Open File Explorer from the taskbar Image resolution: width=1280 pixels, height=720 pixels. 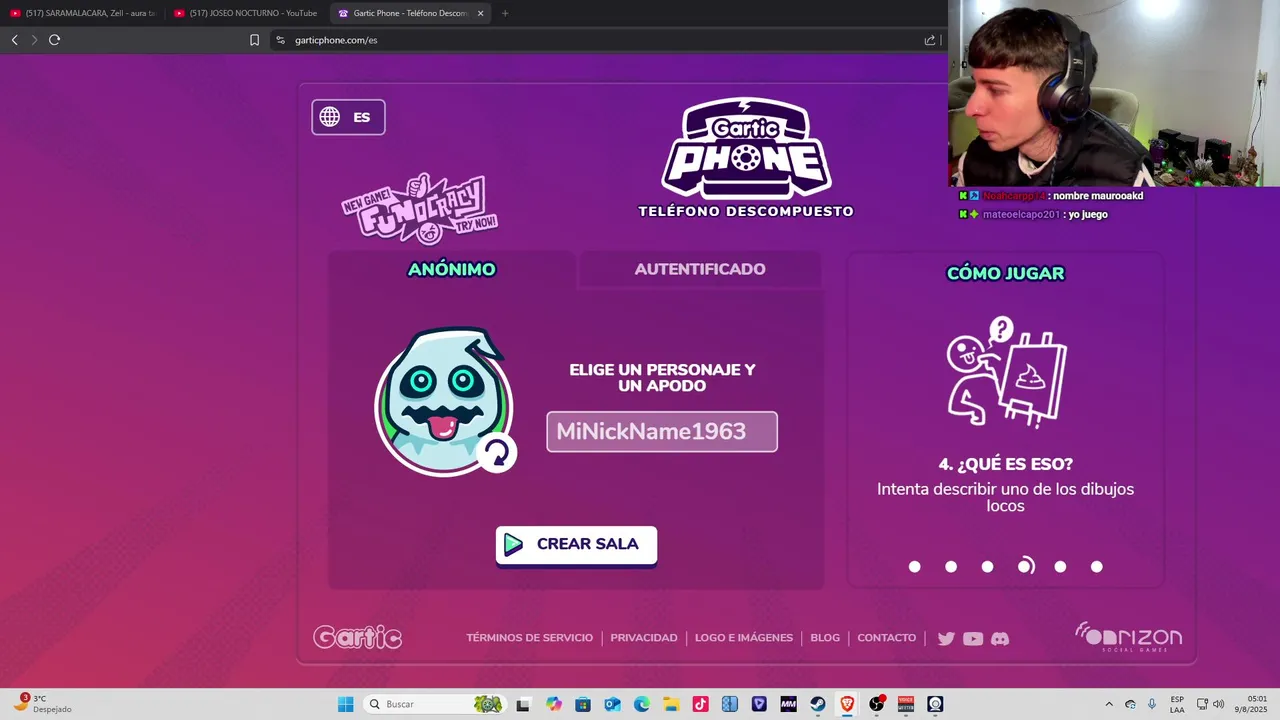pos(671,704)
